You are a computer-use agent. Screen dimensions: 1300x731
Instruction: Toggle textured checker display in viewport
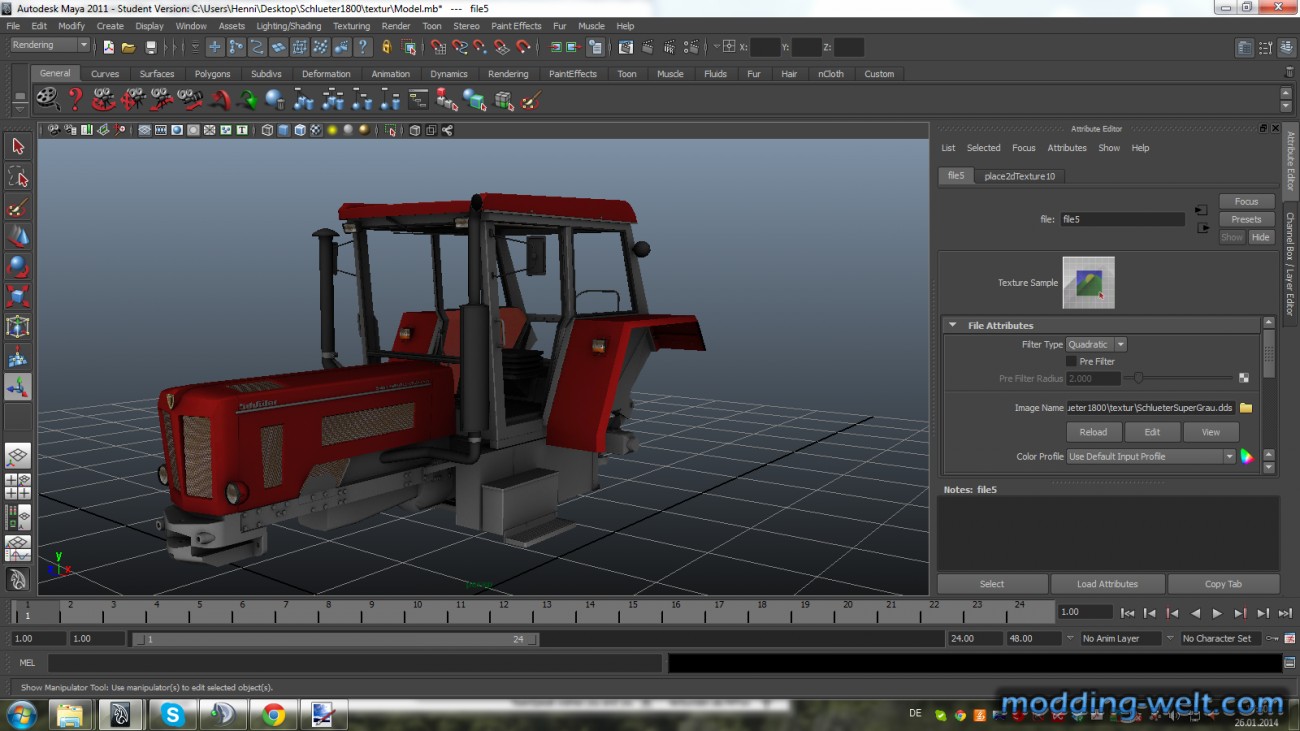316,130
